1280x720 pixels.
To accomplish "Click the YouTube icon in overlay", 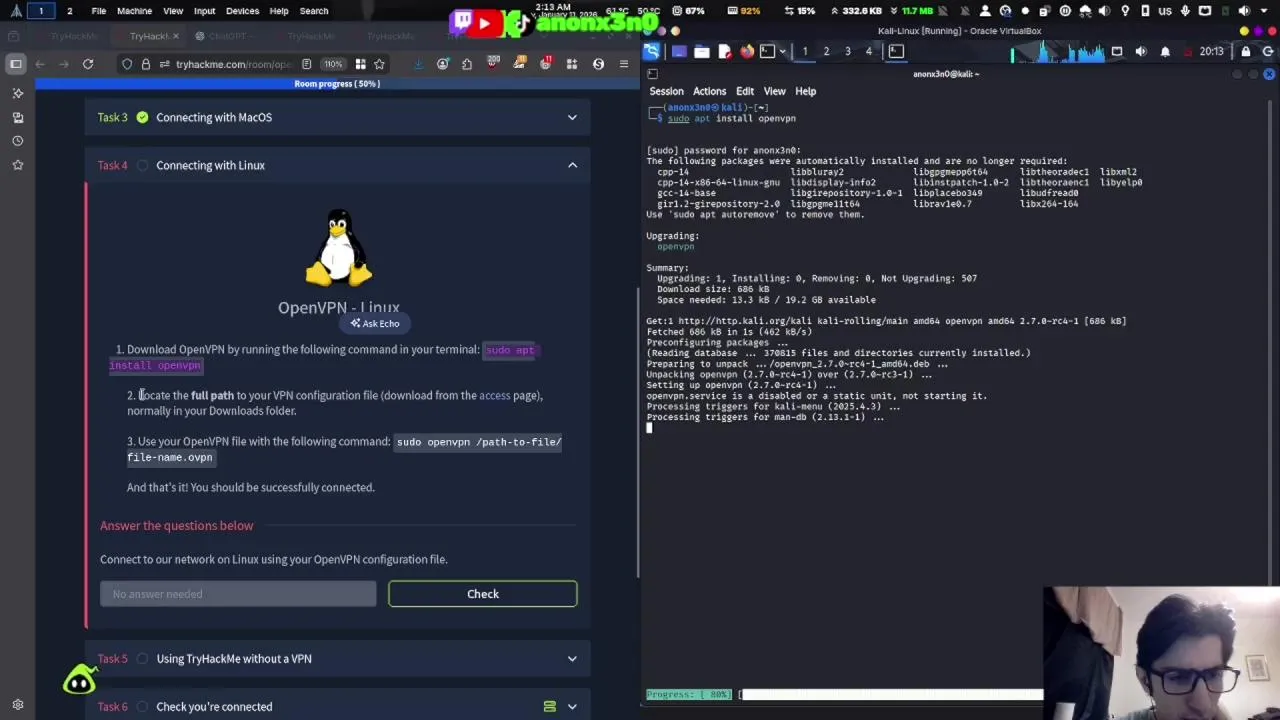I will tap(486, 22).
